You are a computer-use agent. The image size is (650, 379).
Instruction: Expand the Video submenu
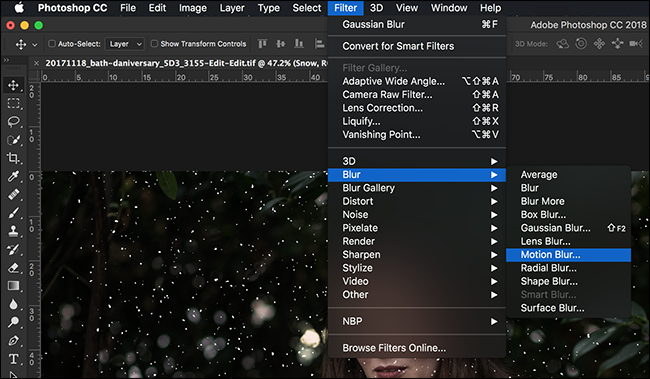tap(417, 281)
